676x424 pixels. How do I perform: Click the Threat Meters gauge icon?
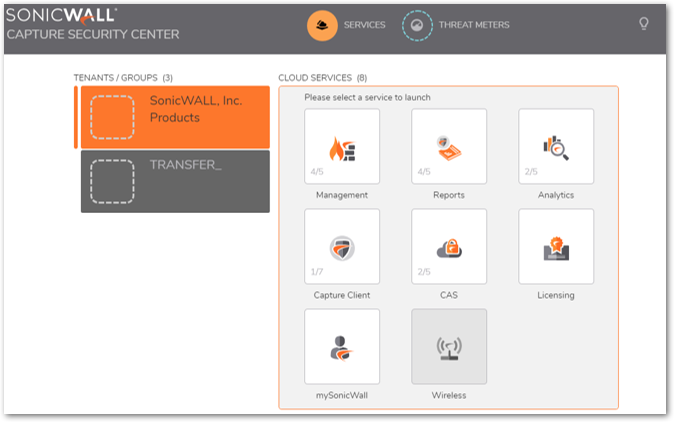[417, 25]
